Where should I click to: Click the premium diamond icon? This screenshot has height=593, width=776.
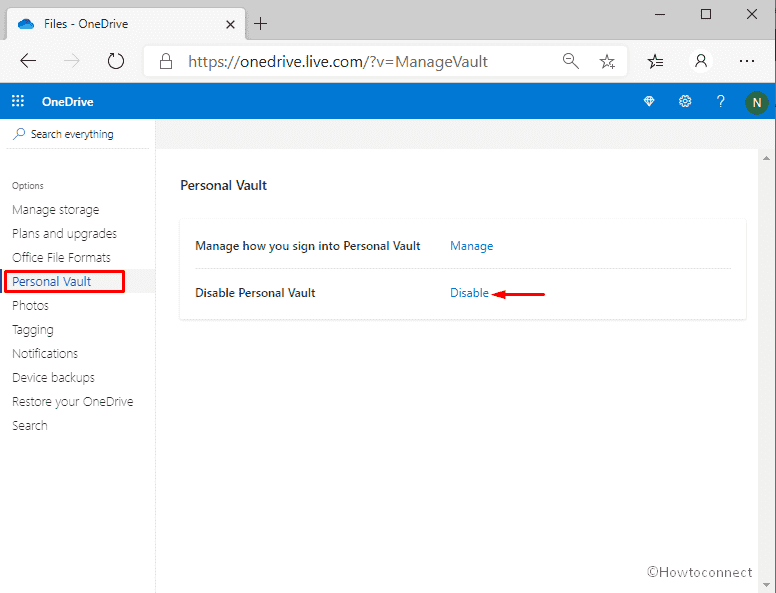pyautogui.click(x=649, y=101)
